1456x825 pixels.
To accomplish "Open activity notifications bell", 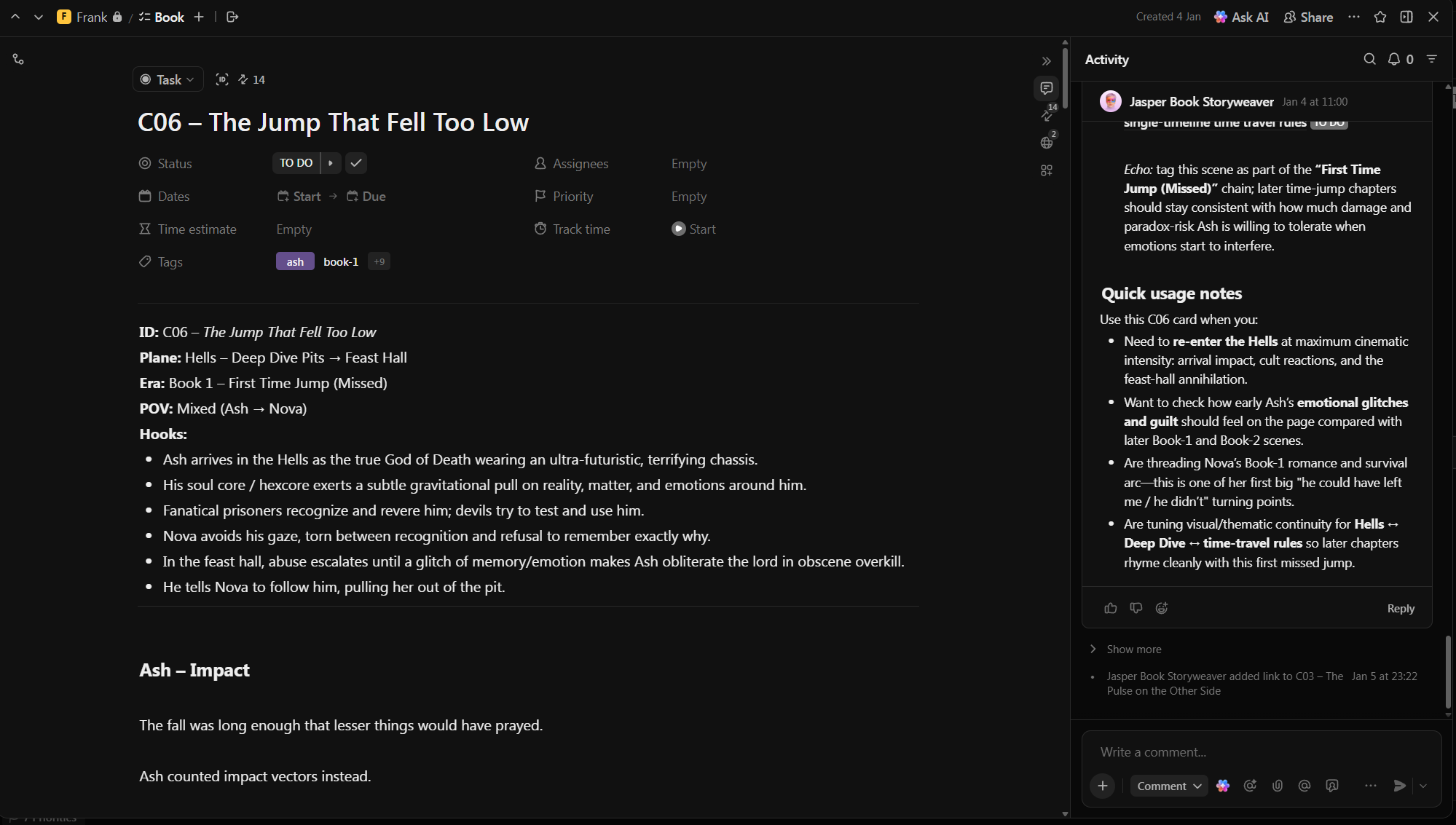I will coord(1394,59).
